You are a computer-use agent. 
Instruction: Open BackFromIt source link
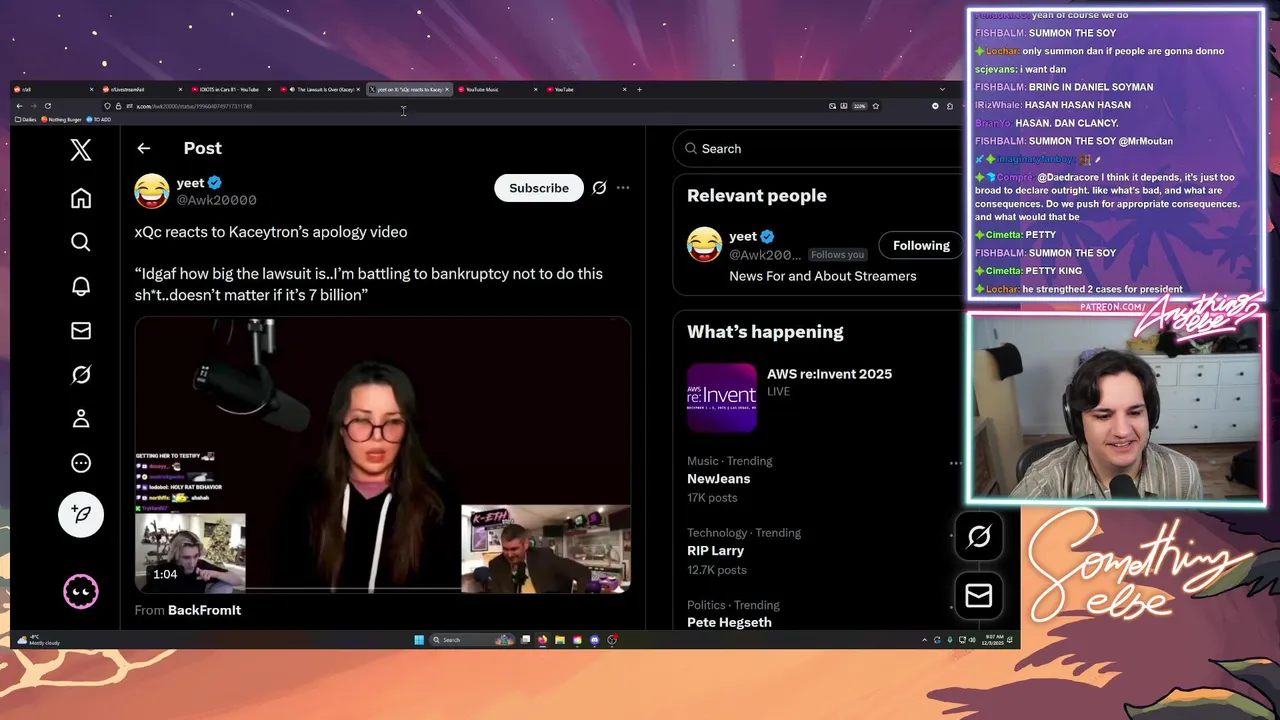tap(204, 610)
